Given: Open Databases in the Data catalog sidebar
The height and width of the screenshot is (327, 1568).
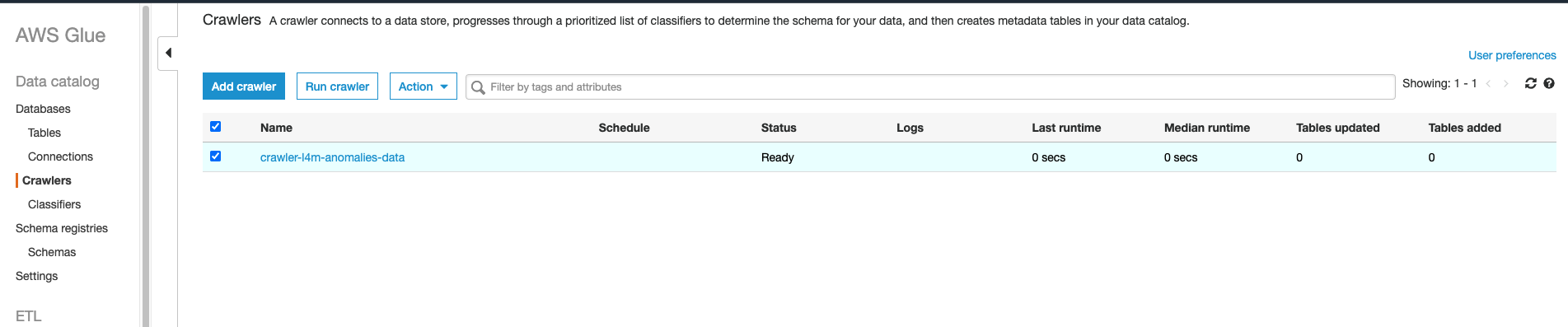Looking at the screenshot, I should coord(43,109).
